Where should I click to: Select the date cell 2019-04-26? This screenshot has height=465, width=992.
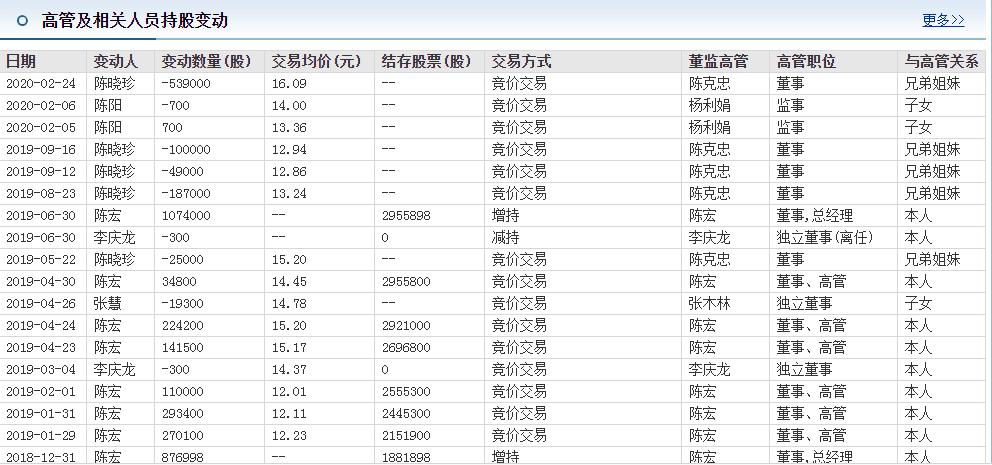40,304
